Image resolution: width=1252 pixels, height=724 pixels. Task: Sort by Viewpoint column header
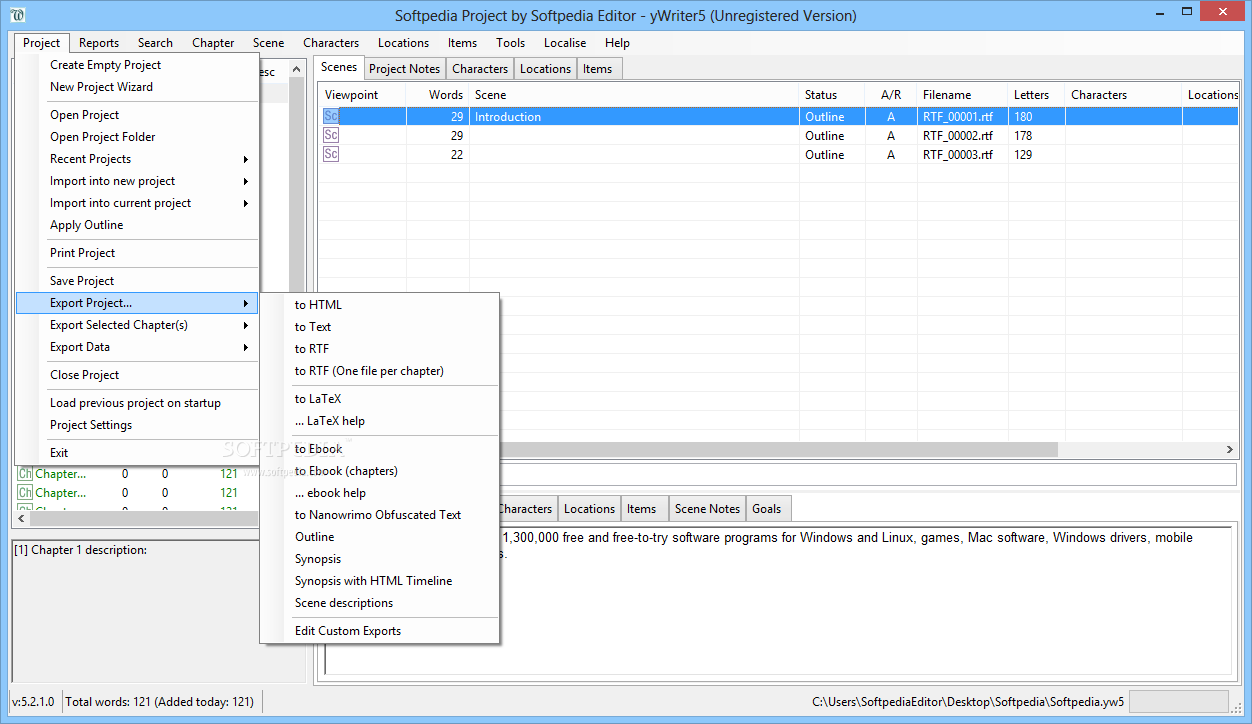[363, 95]
